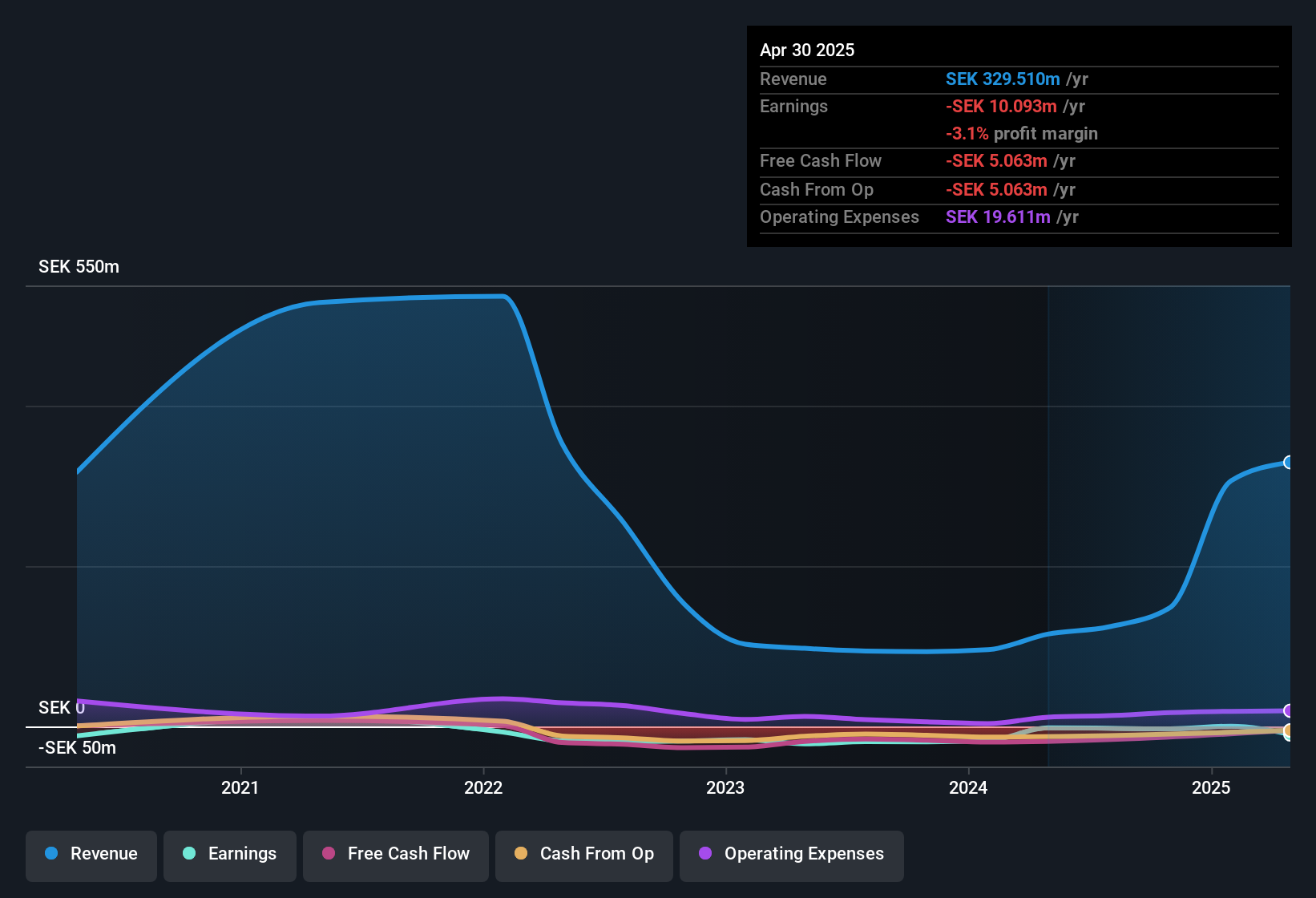Click the -SEK 50m y-axis label
This screenshot has width=1316, height=898.
[77, 748]
